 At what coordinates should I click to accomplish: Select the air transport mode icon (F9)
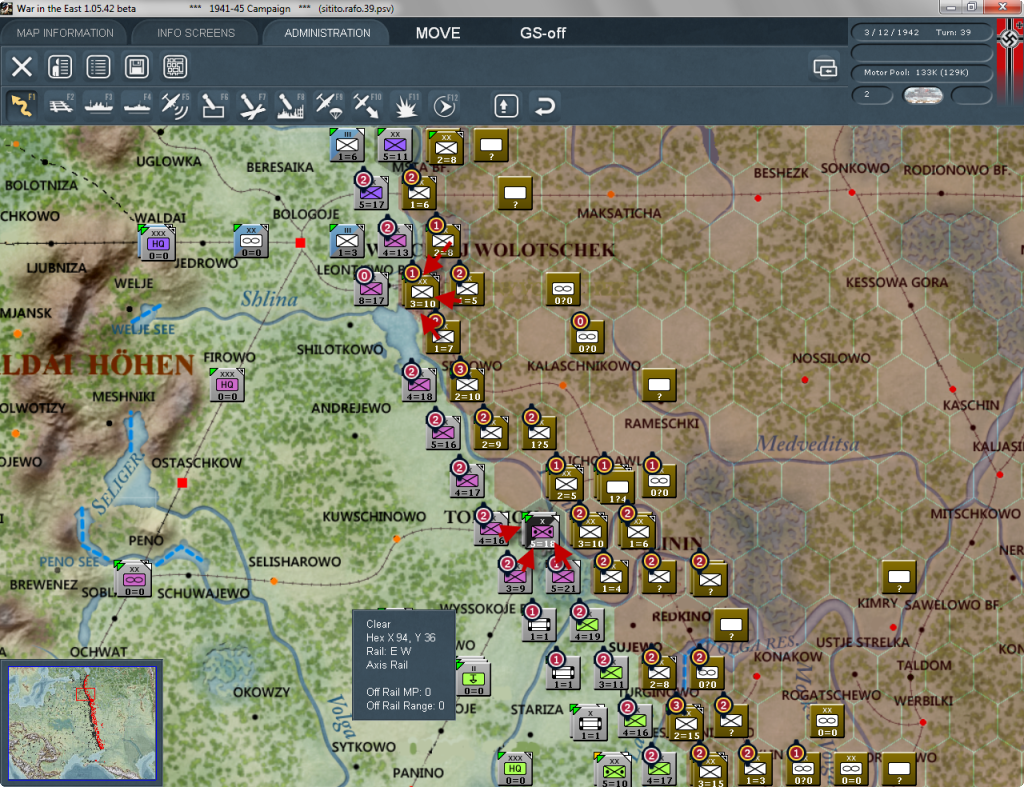pos(329,105)
